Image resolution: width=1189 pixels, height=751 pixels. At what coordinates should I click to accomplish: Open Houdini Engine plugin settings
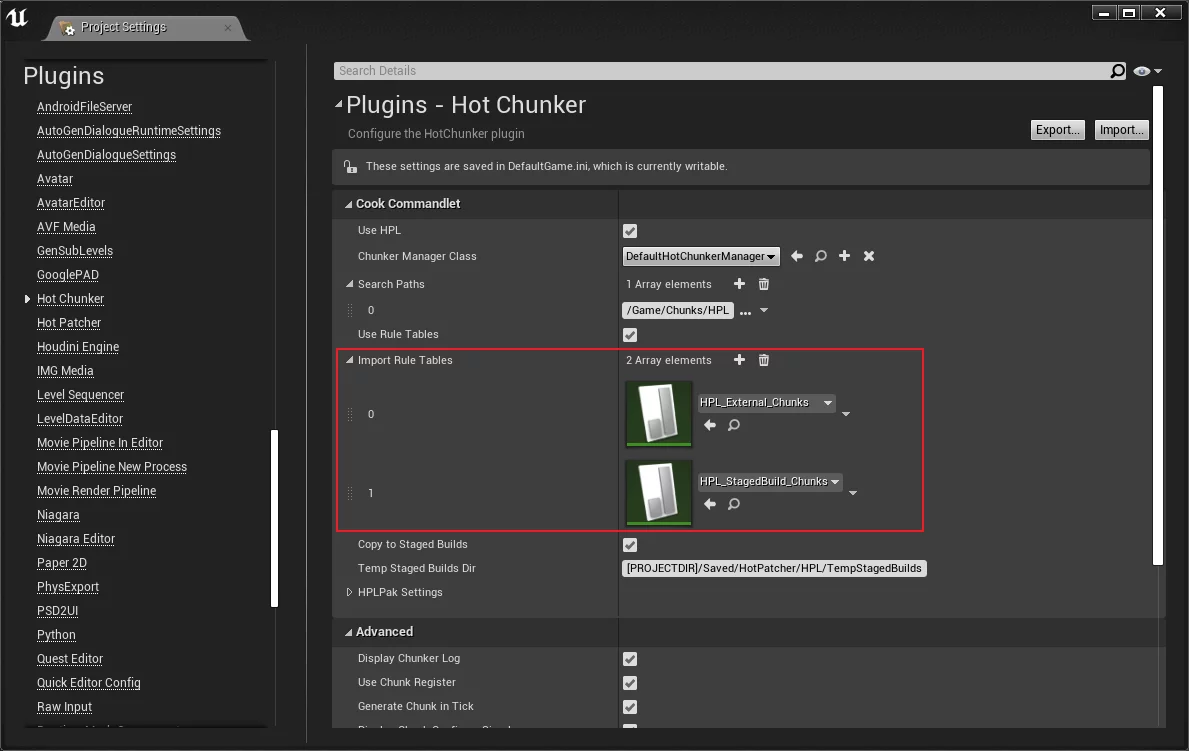click(x=78, y=347)
